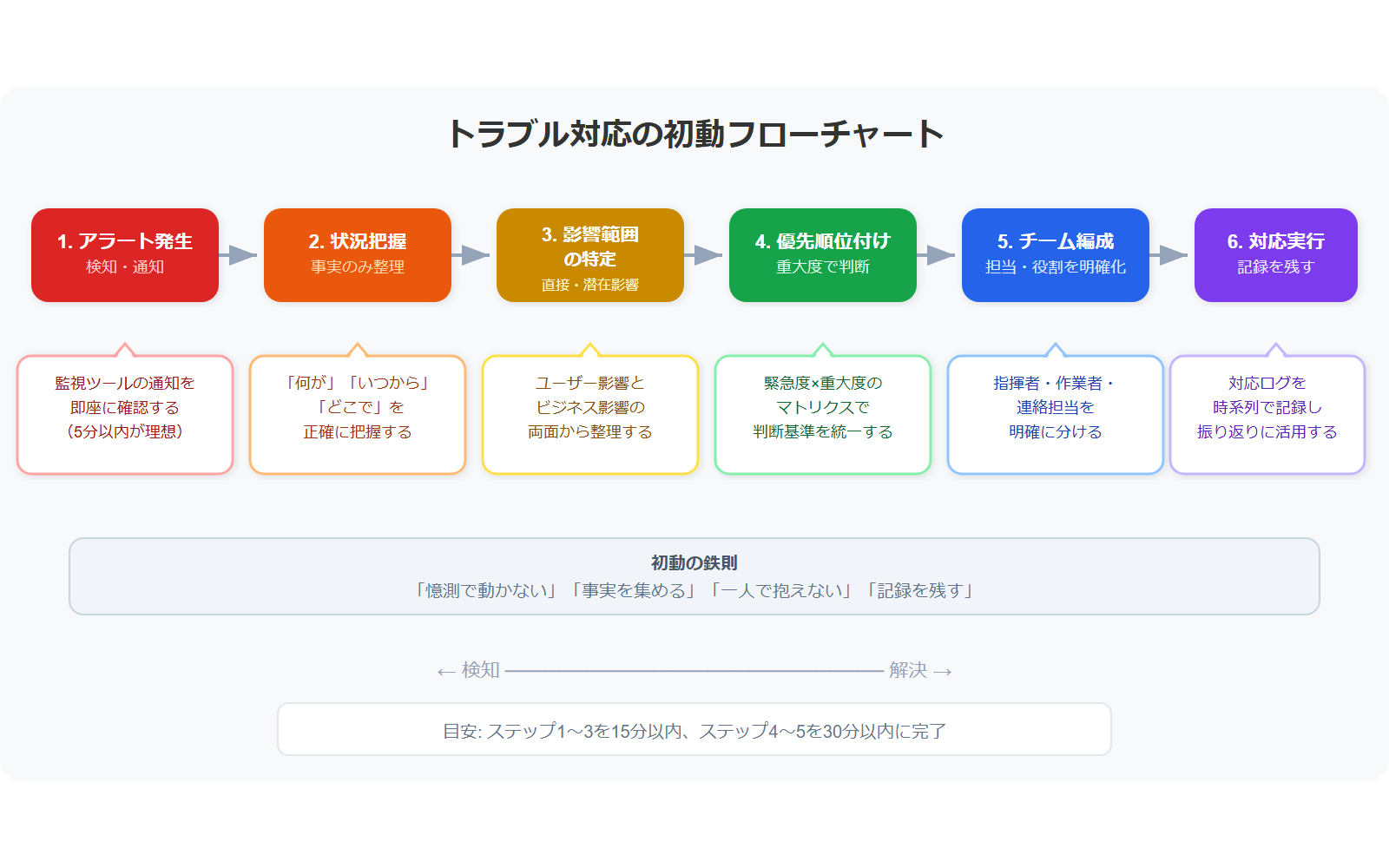
Task: Select the red 「1. アラート発生」 step box
Action: [125, 255]
